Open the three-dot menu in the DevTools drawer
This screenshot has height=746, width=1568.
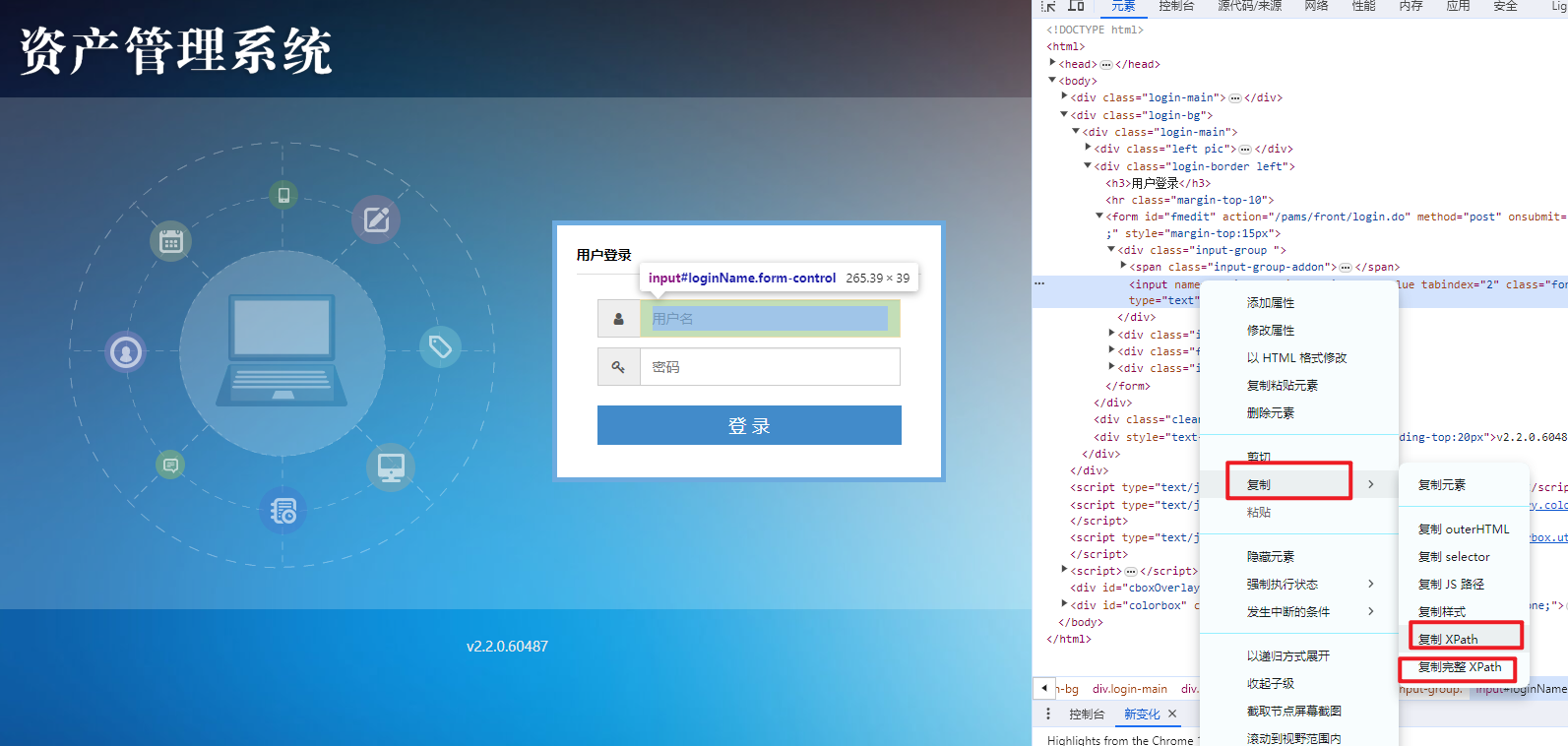[1048, 714]
